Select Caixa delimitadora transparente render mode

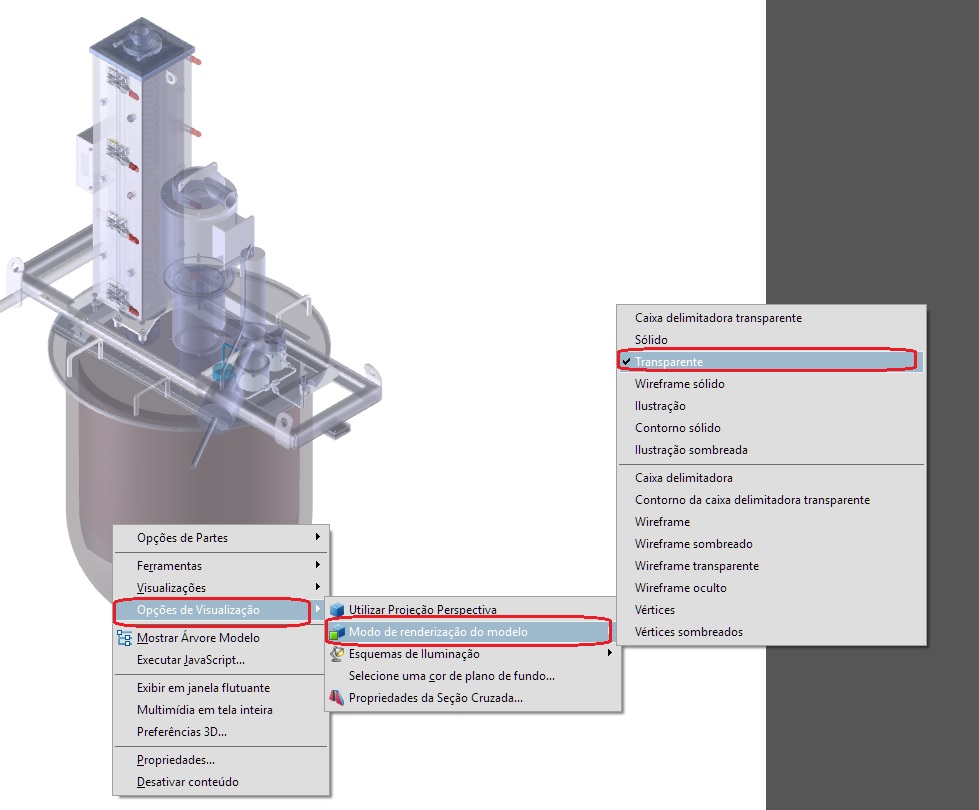(771, 318)
